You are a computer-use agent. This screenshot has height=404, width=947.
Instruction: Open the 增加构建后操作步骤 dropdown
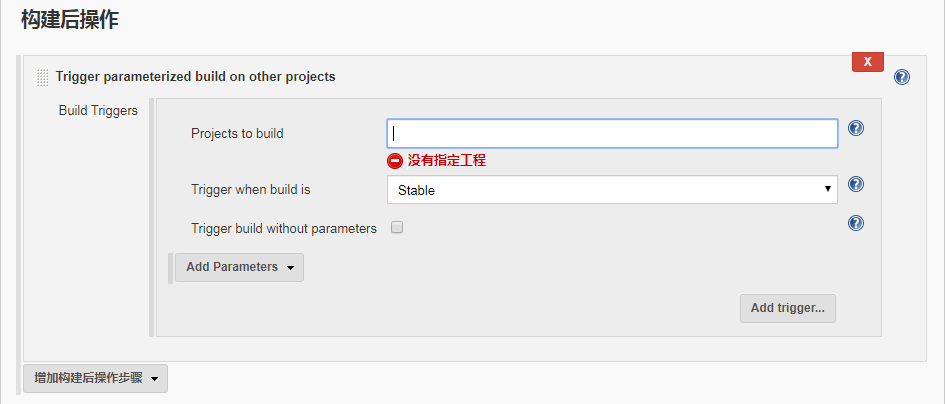(x=95, y=379)
